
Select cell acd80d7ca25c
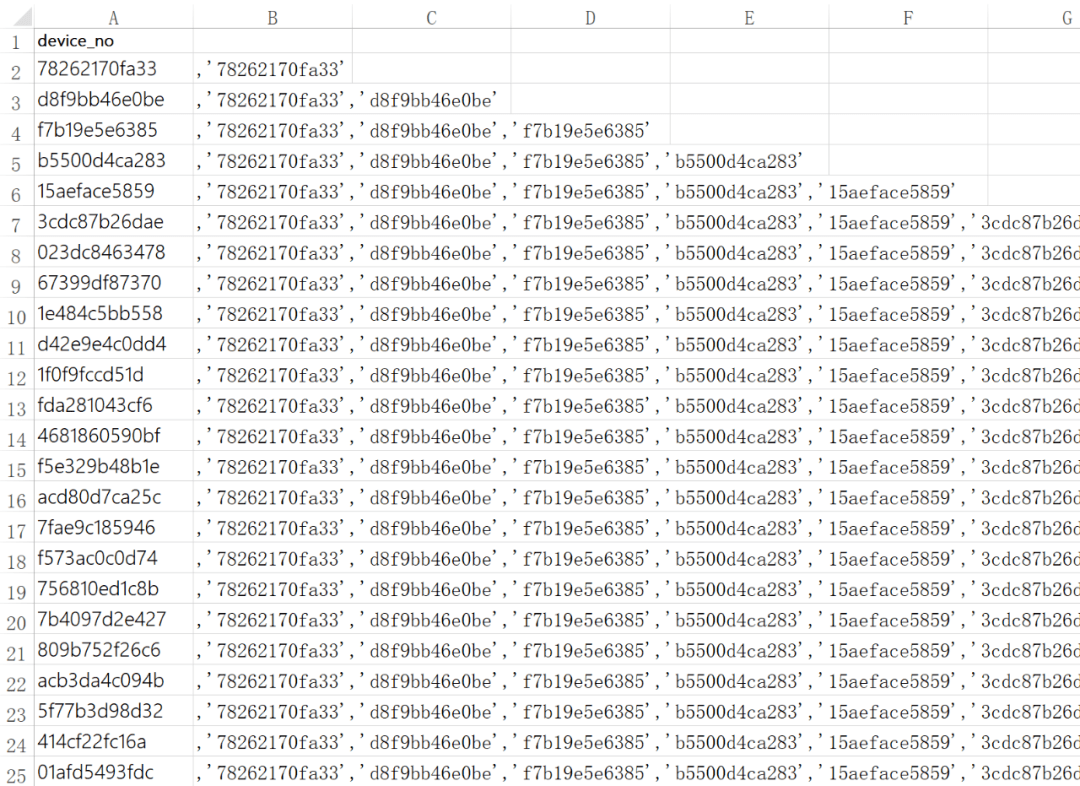114,497
